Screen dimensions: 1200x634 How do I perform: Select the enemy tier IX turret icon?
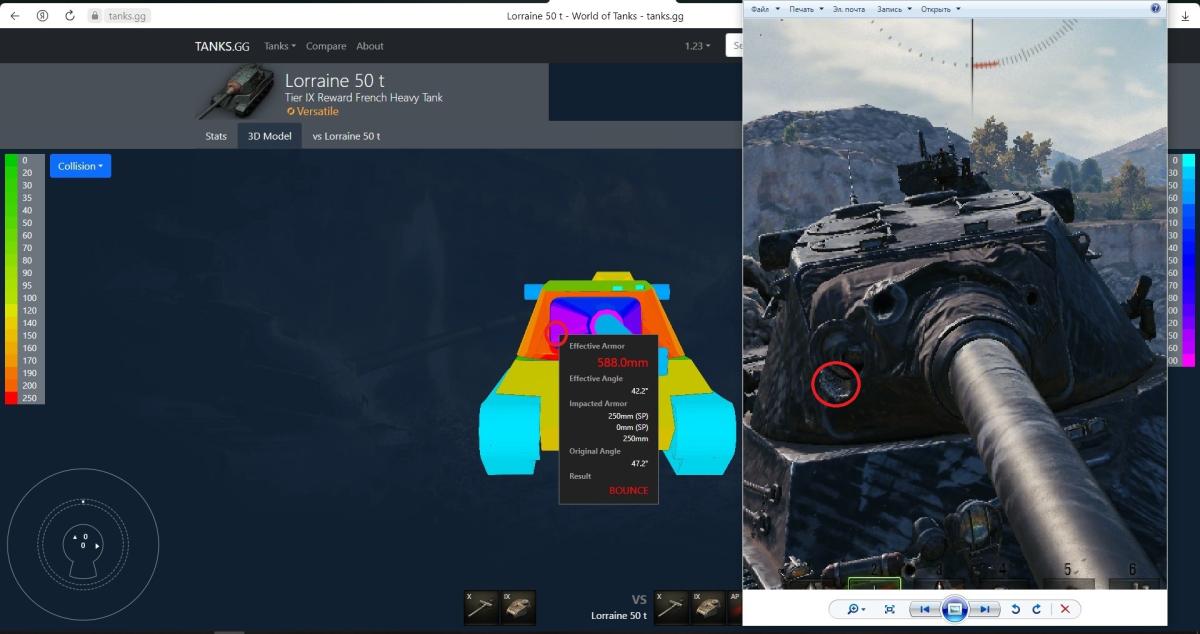click(x=707, y=607)
